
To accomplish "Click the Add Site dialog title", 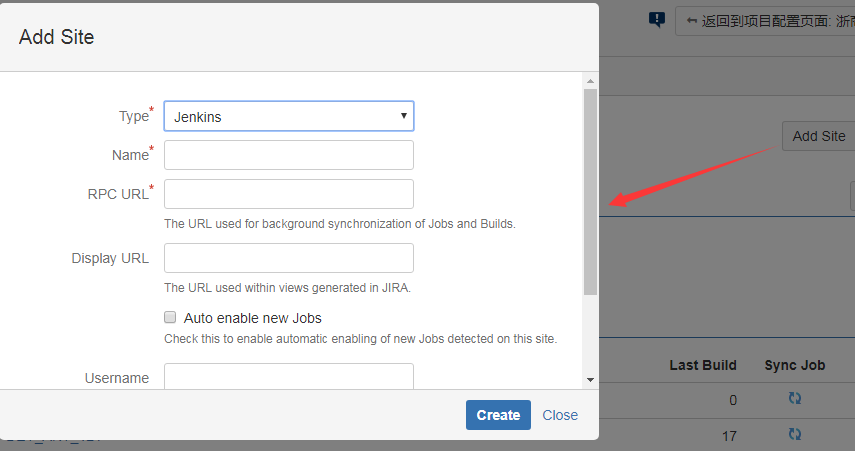I will pos(57,37).
